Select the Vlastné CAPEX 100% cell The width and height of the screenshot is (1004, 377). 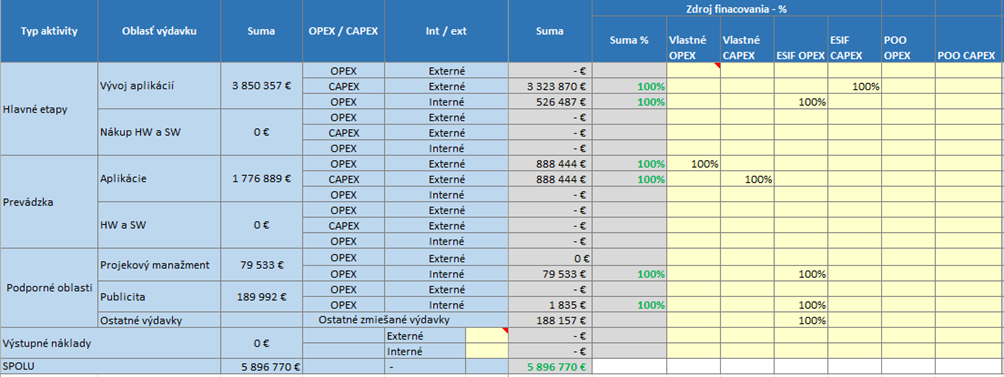(x=747, y=179)
